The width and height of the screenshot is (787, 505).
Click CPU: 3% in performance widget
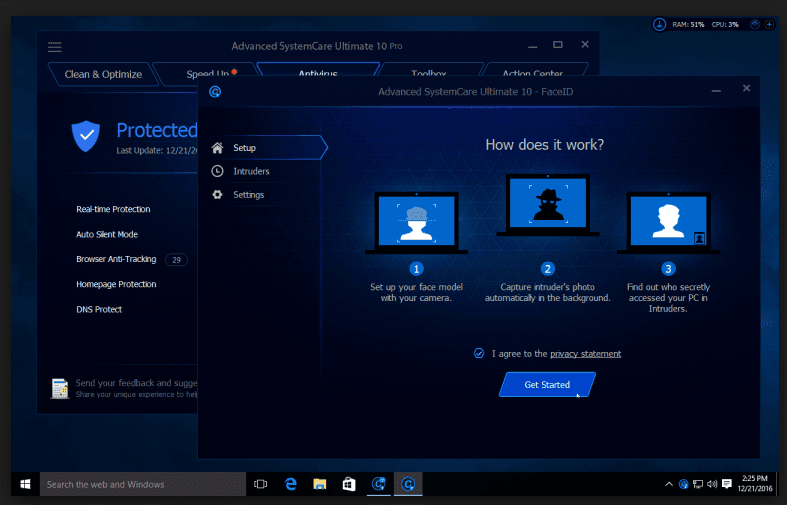click(x=725, y=24)
